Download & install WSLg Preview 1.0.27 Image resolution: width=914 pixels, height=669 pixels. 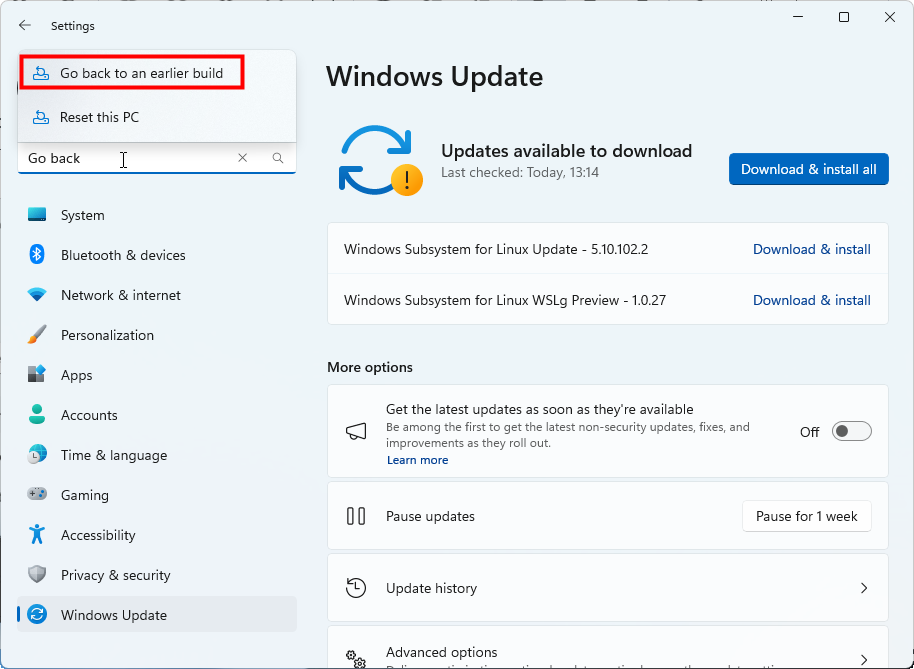click(811, 300)
